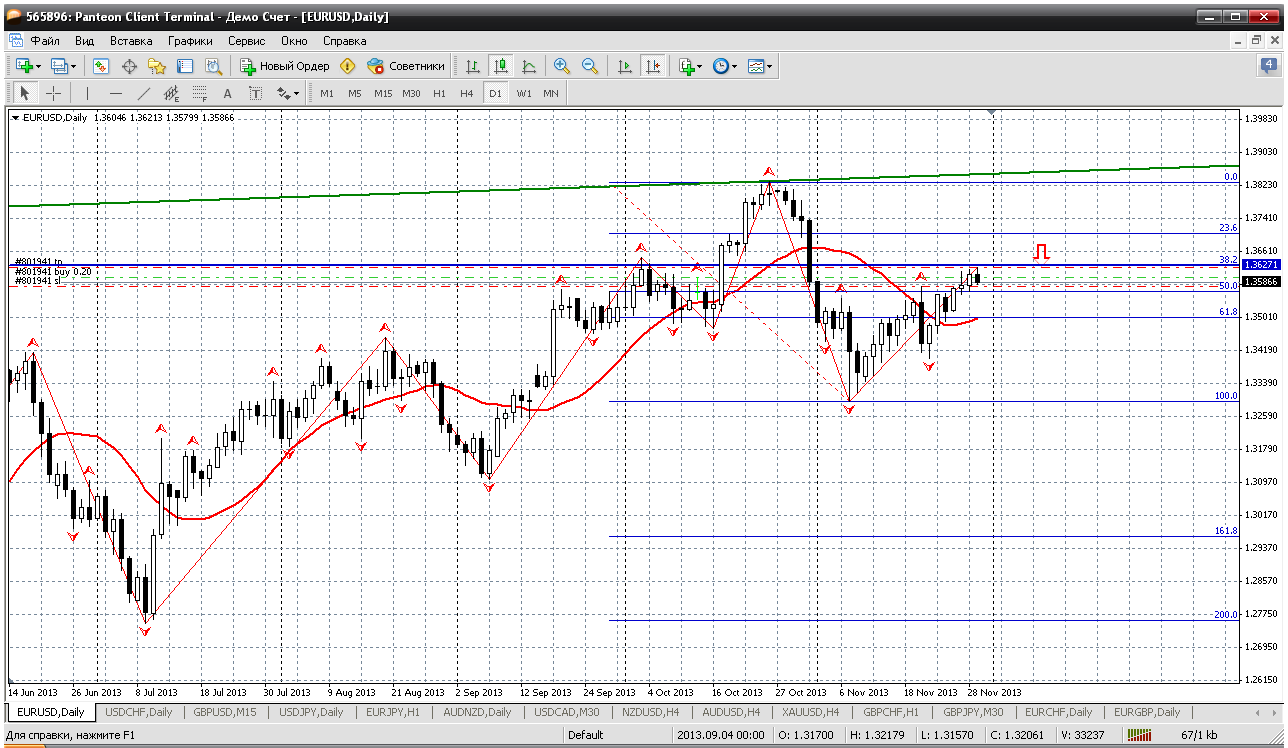The width and height of the screenshot is (1288, 748).
Task: Open the Market Watch window icon
Action: tap(101, 66)
